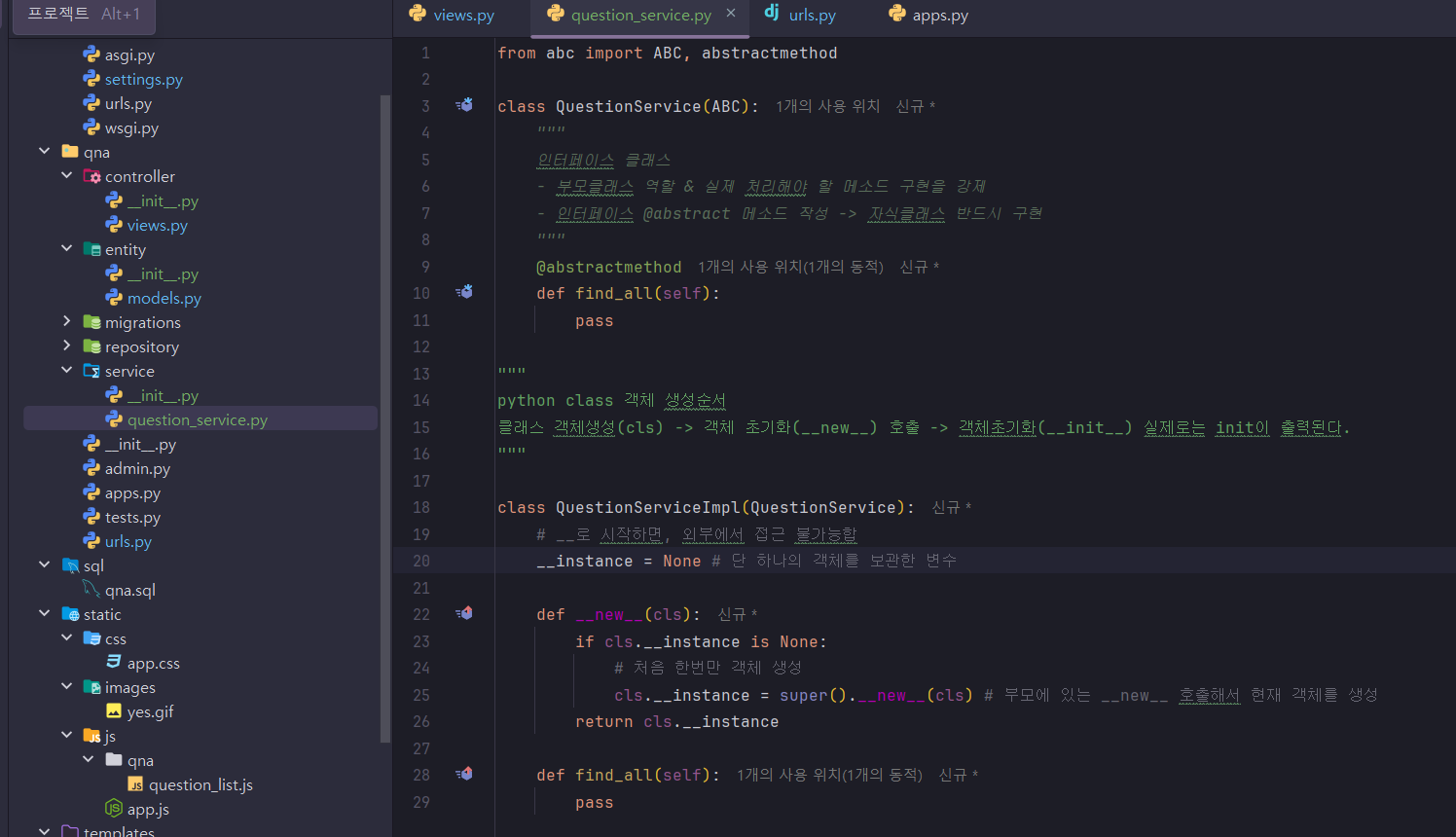
Task: Click the repository package icon
Action: coord(91,346)
